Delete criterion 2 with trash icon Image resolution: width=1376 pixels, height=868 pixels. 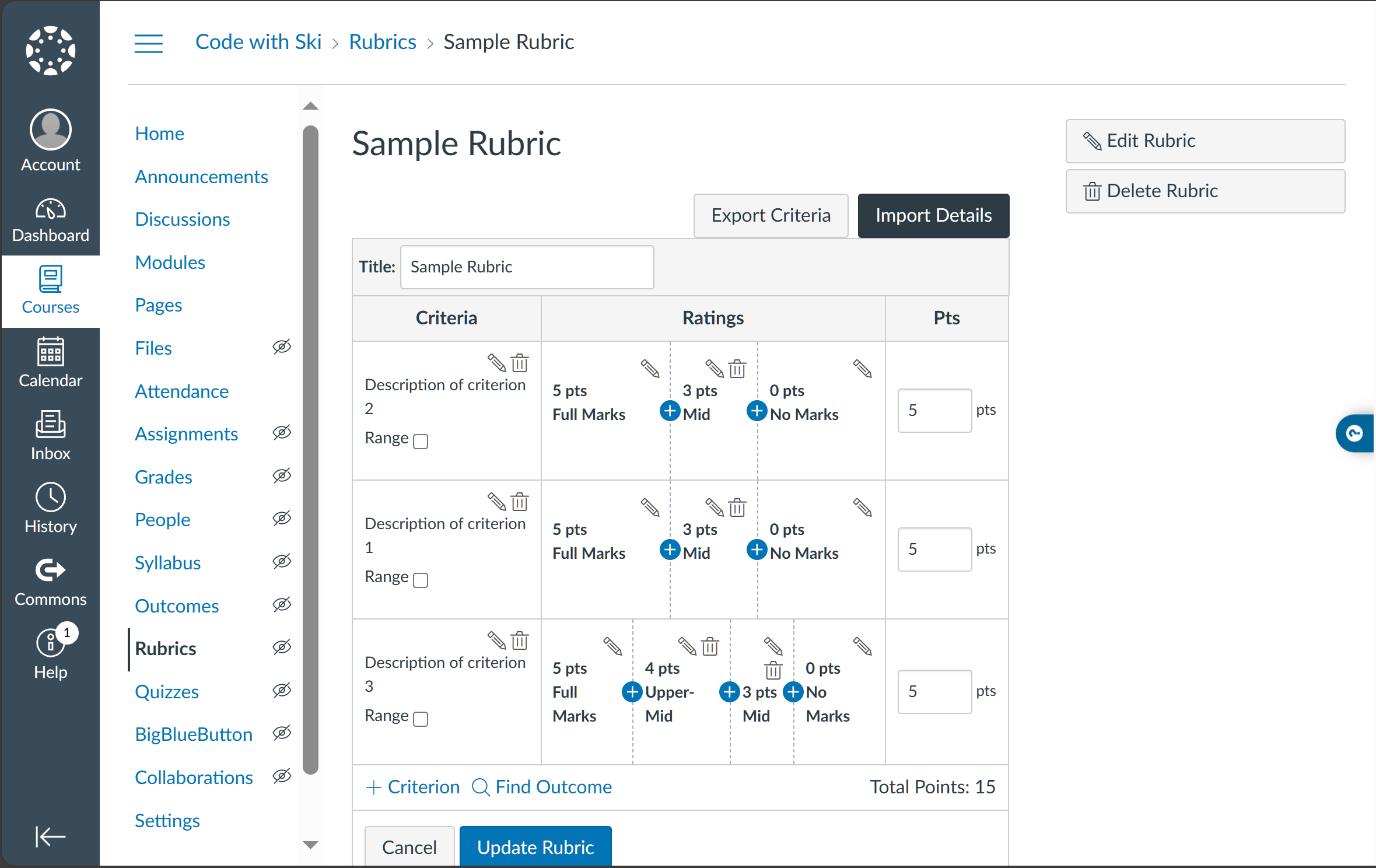[520, 363]
